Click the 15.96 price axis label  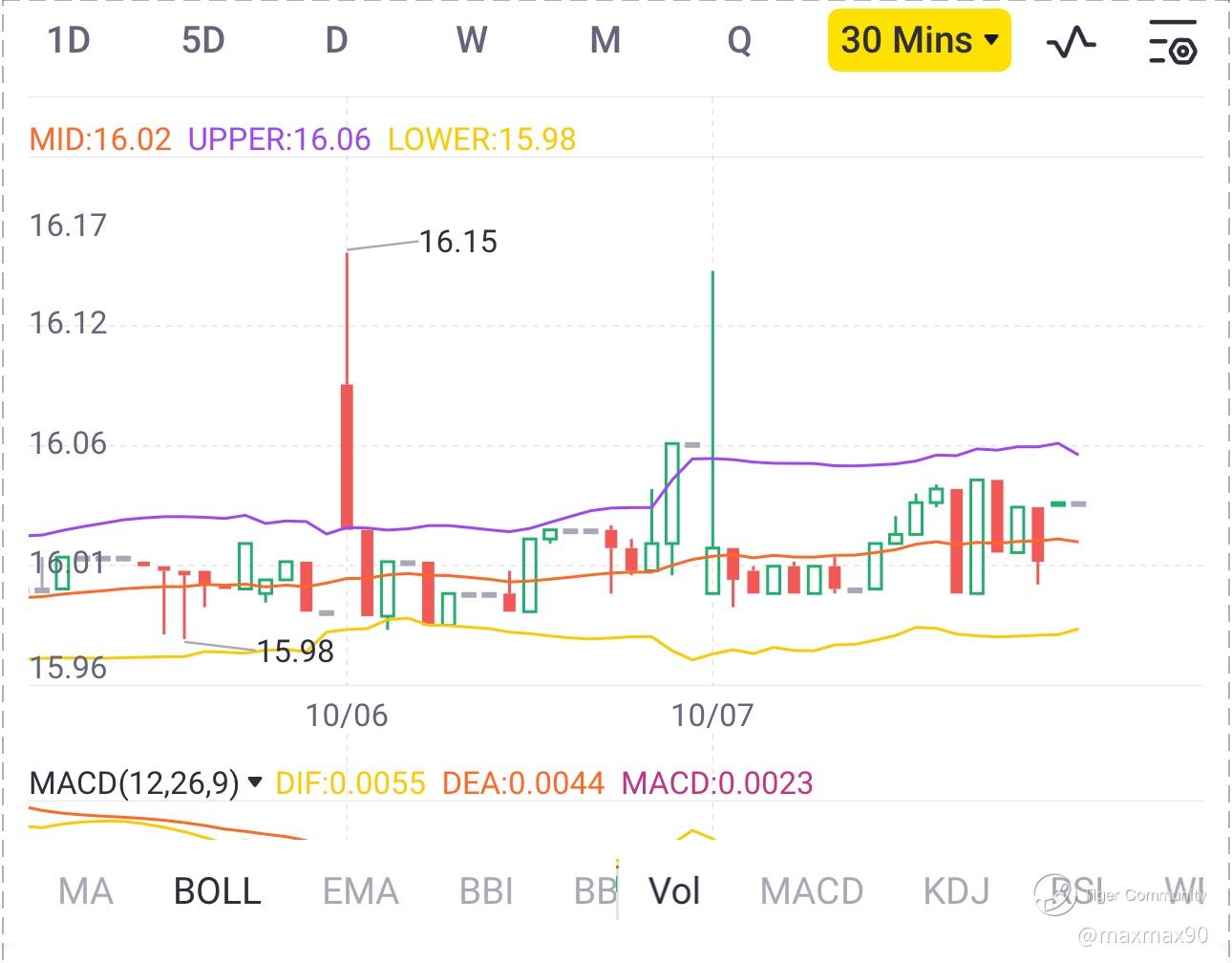[x=68, y=668]
